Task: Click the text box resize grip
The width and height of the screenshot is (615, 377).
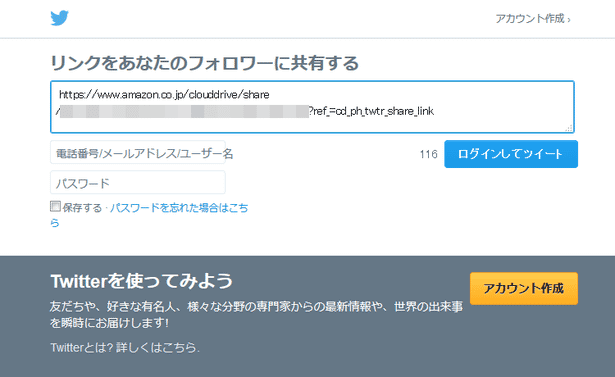Action: 569,128
